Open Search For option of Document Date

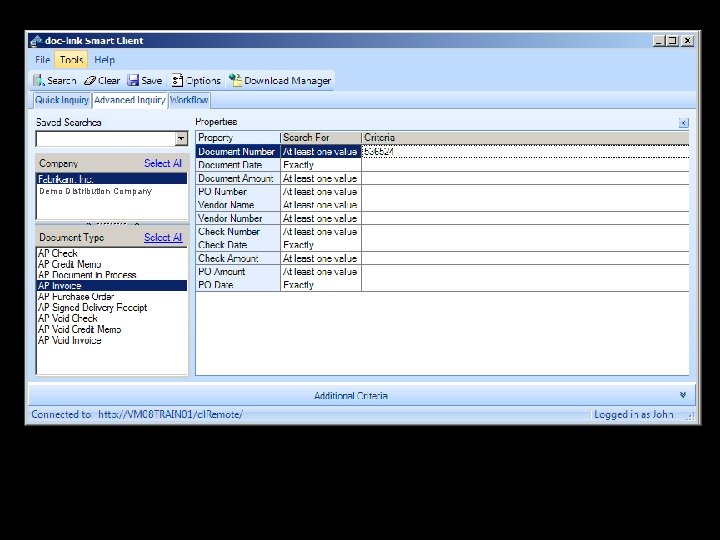321,165
